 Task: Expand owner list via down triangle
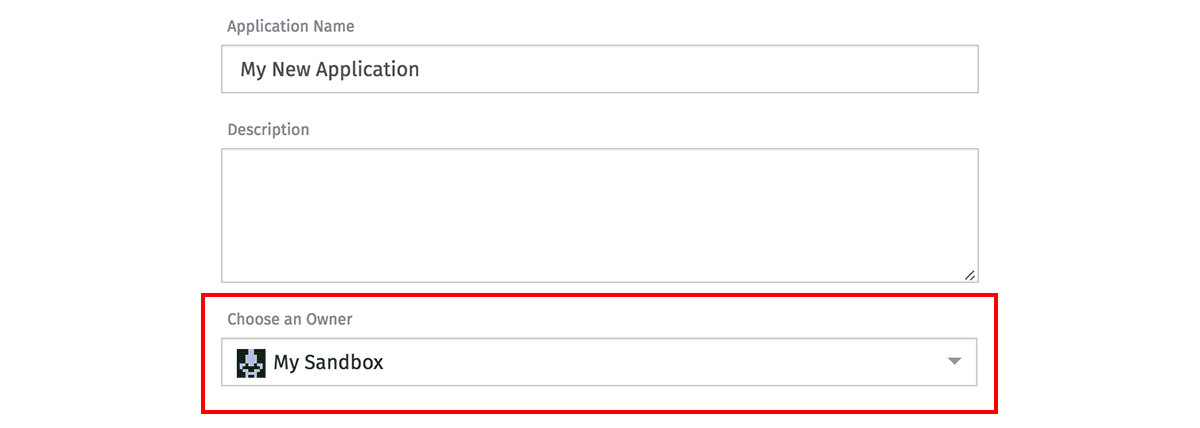[x=954, y=362]
